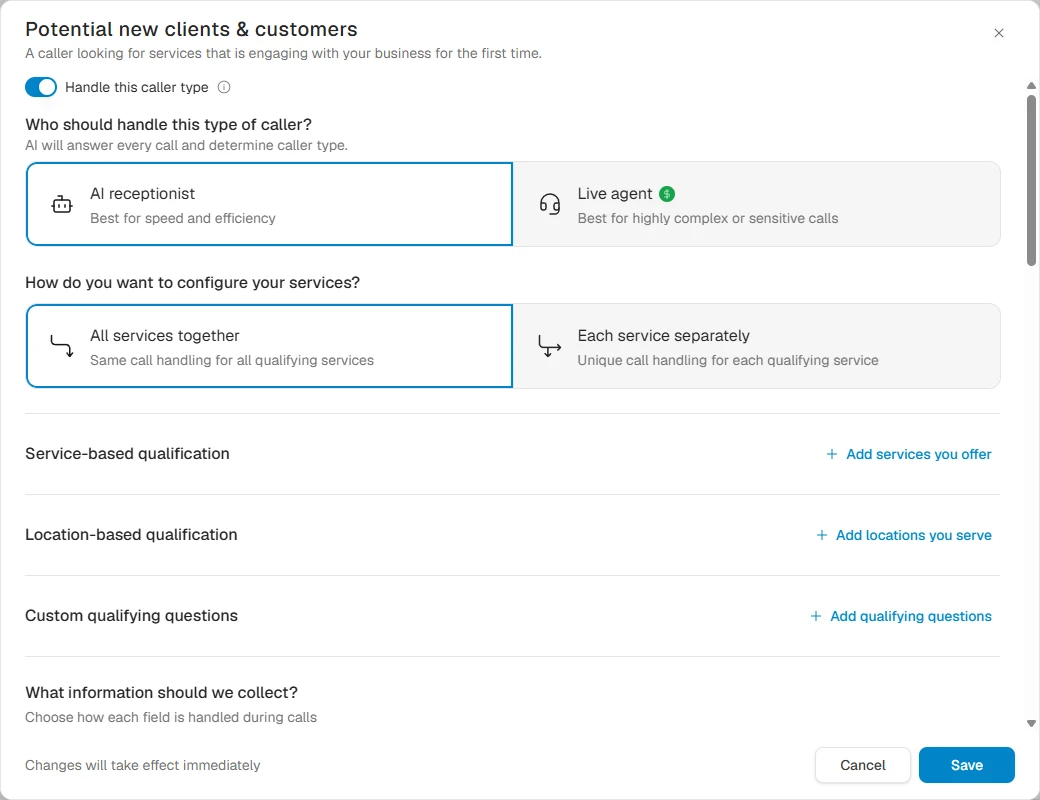
Task: Click the scrollbar up arrow
Action: (1031, 86)
